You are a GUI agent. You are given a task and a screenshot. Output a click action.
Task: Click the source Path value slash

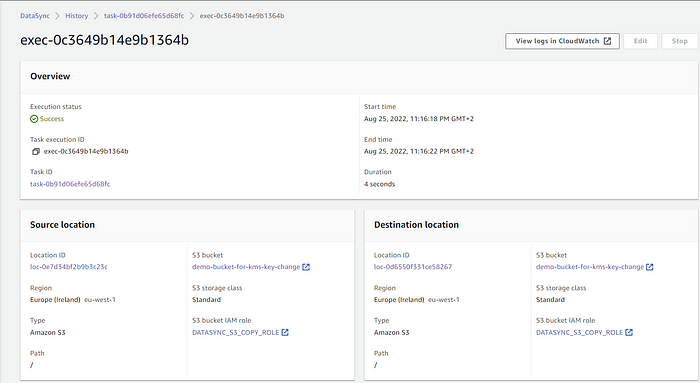[x=32, y=365]
